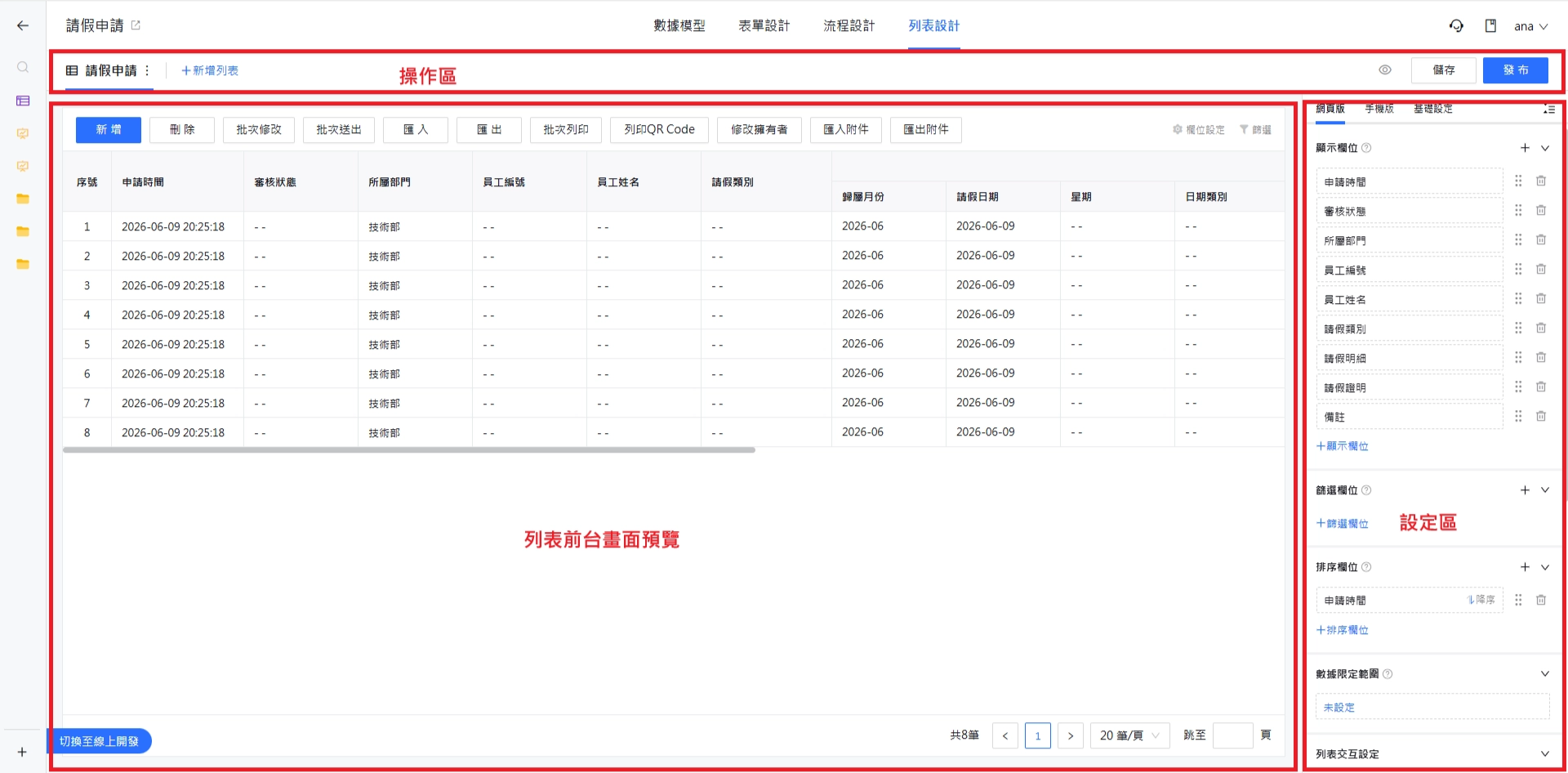
Task: Delete the 員工編號 display field
Action: coord(1541,269)
